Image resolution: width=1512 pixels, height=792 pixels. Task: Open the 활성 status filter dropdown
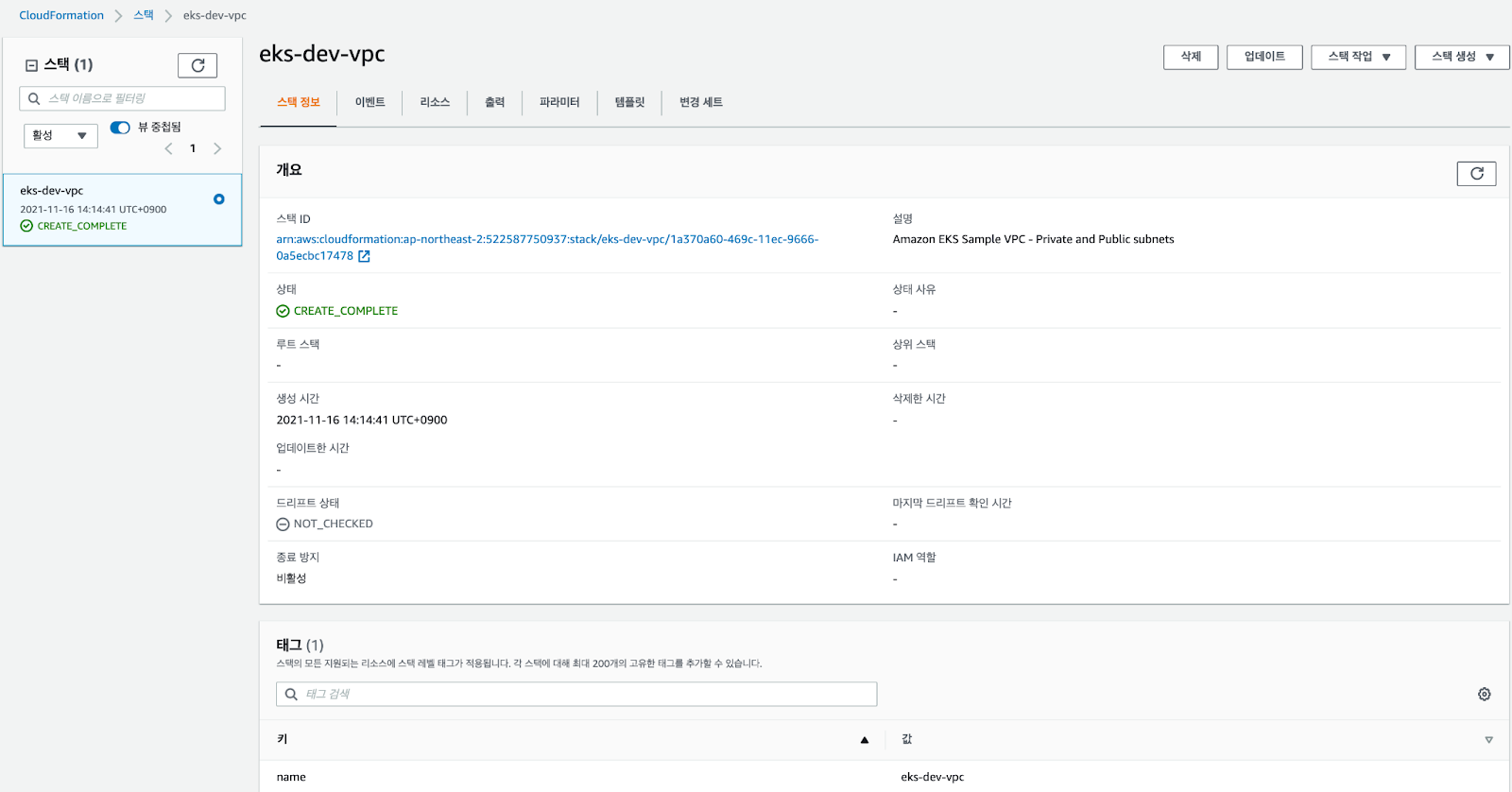pyautogui.click(x=60, y=136)
